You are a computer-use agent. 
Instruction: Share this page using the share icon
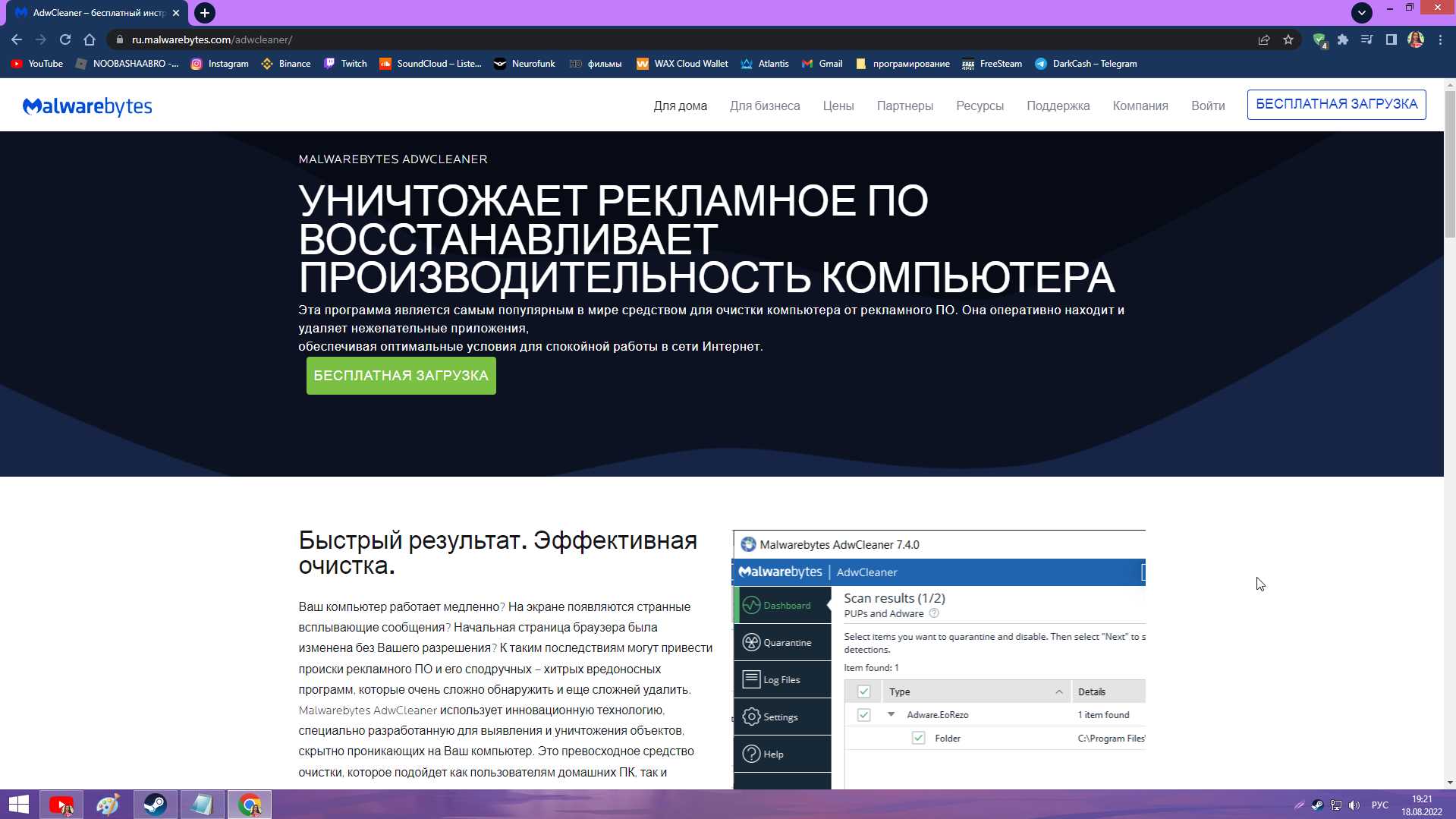[x=1264, y=39]
